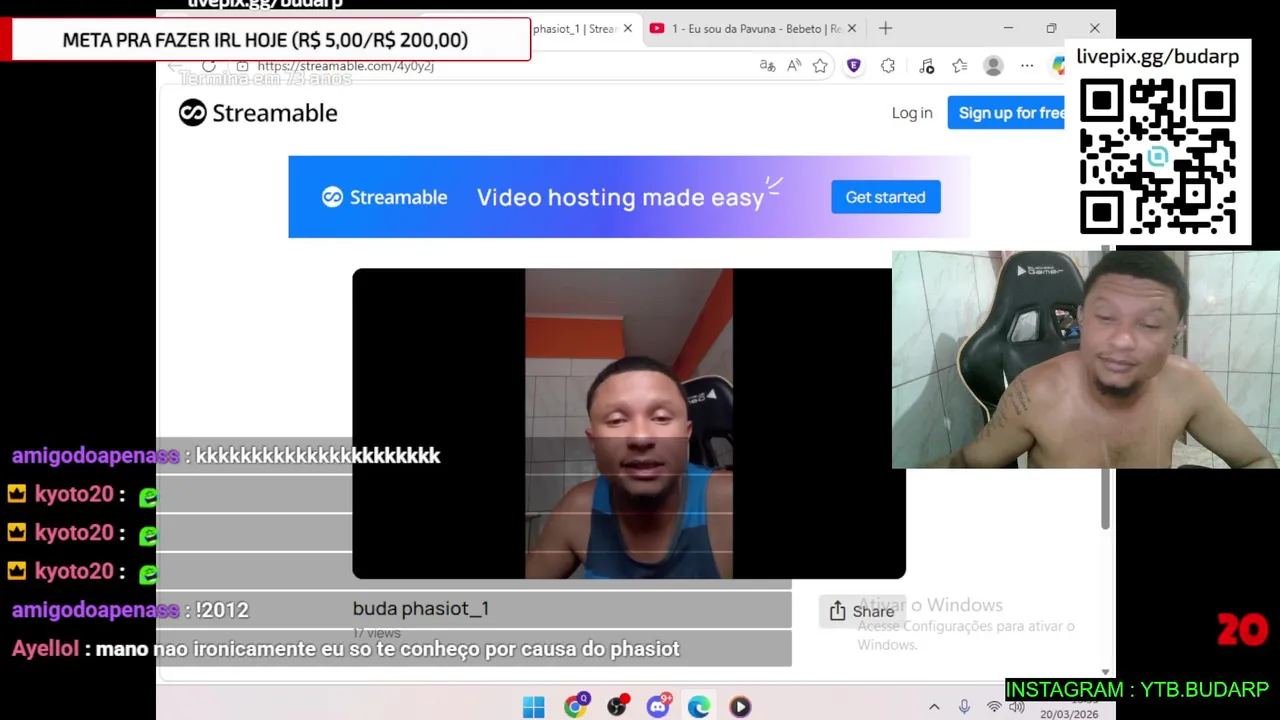
Task: Open Microsoft Edge from the taskbar
Action: 699,707
